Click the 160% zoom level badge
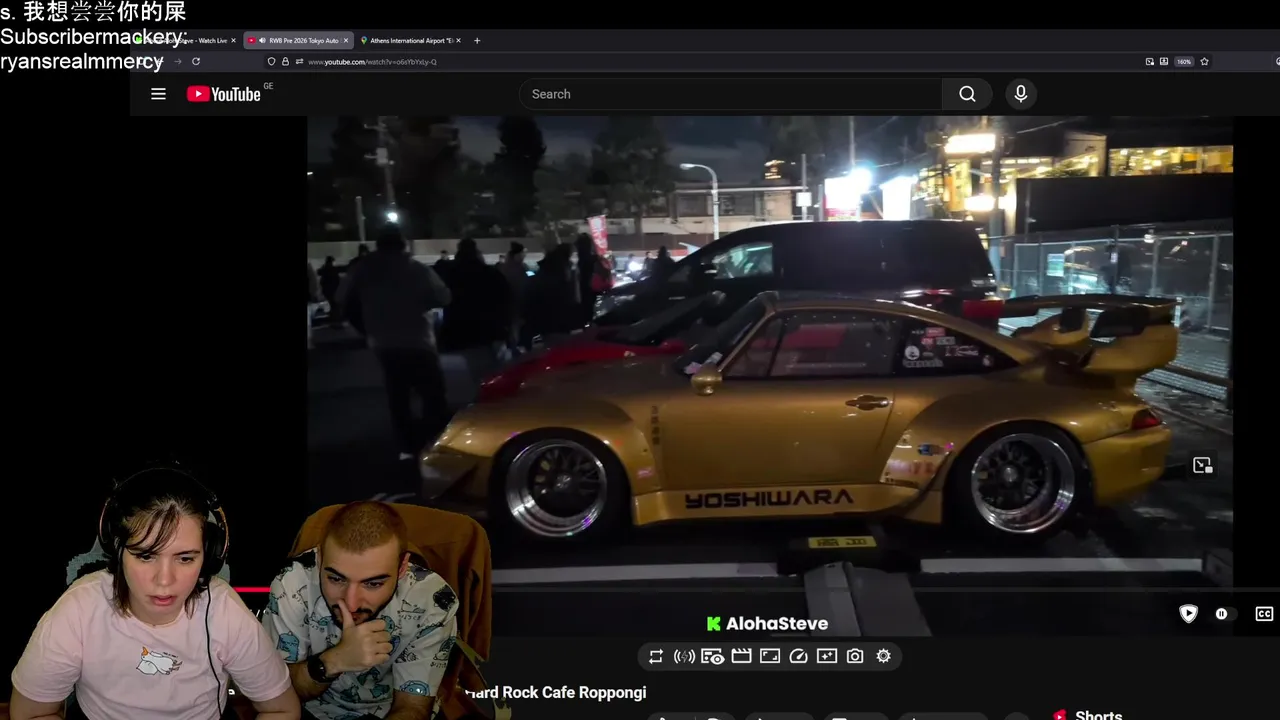 pos(1184,62)
